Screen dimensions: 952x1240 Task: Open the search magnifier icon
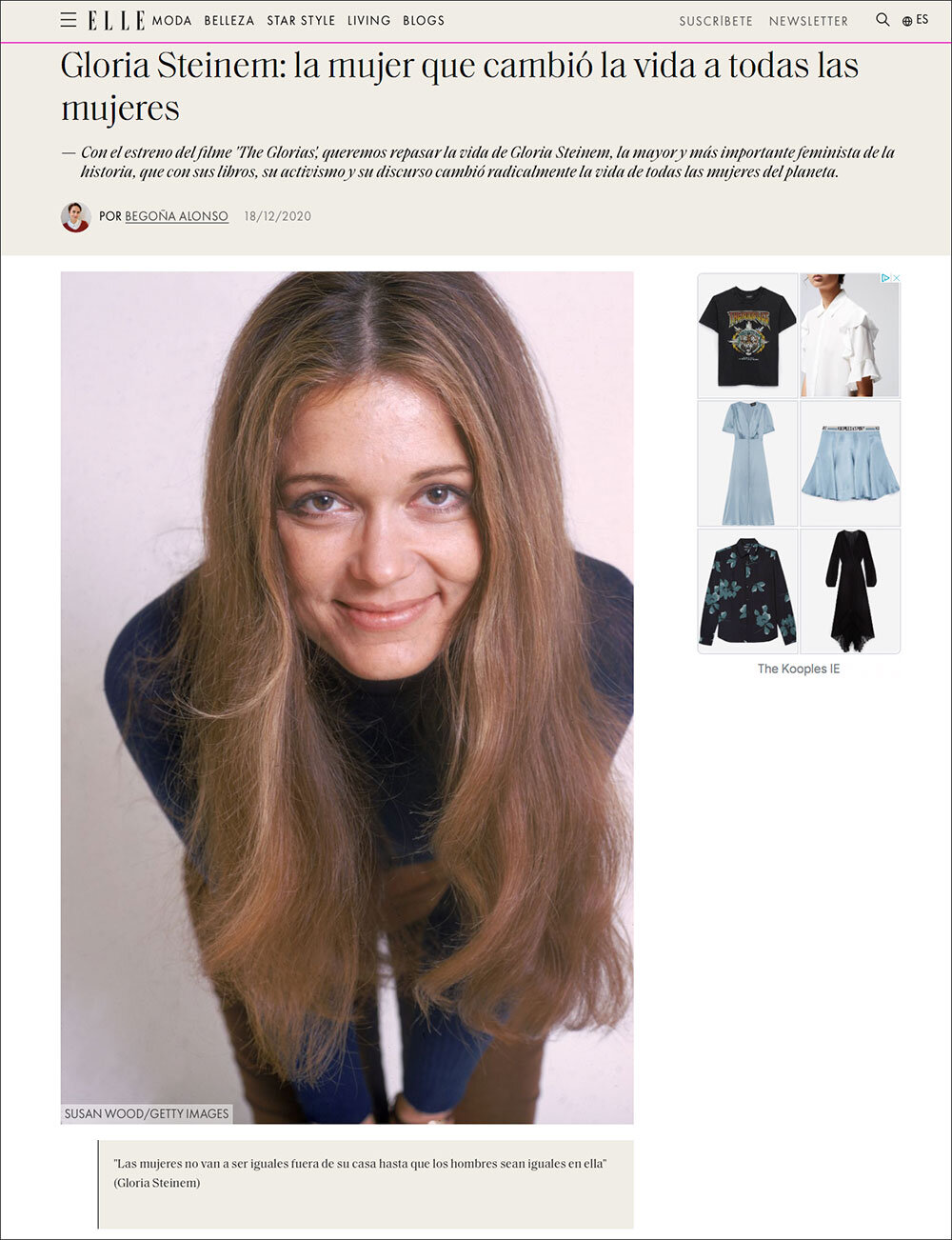(x=883, y=20)
